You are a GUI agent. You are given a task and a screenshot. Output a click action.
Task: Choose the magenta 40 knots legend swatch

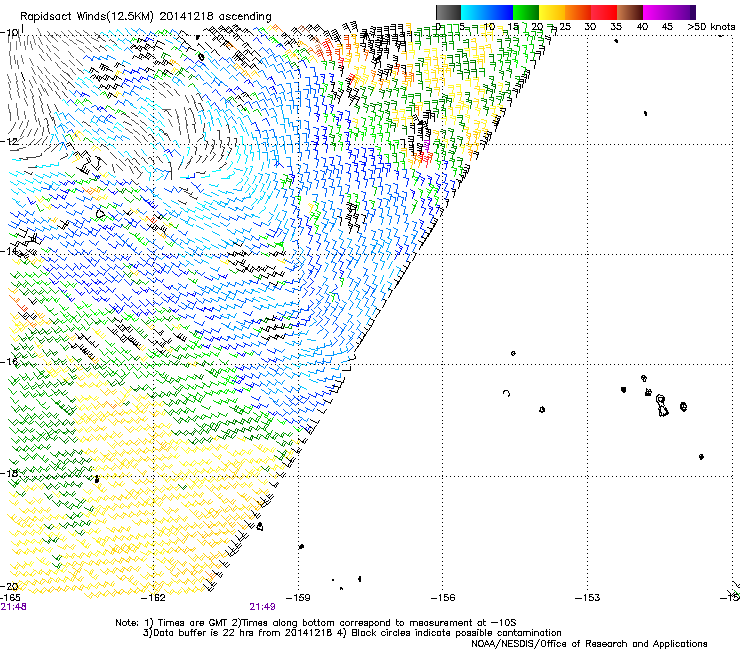pyautogui.click(x=656, y=12)
